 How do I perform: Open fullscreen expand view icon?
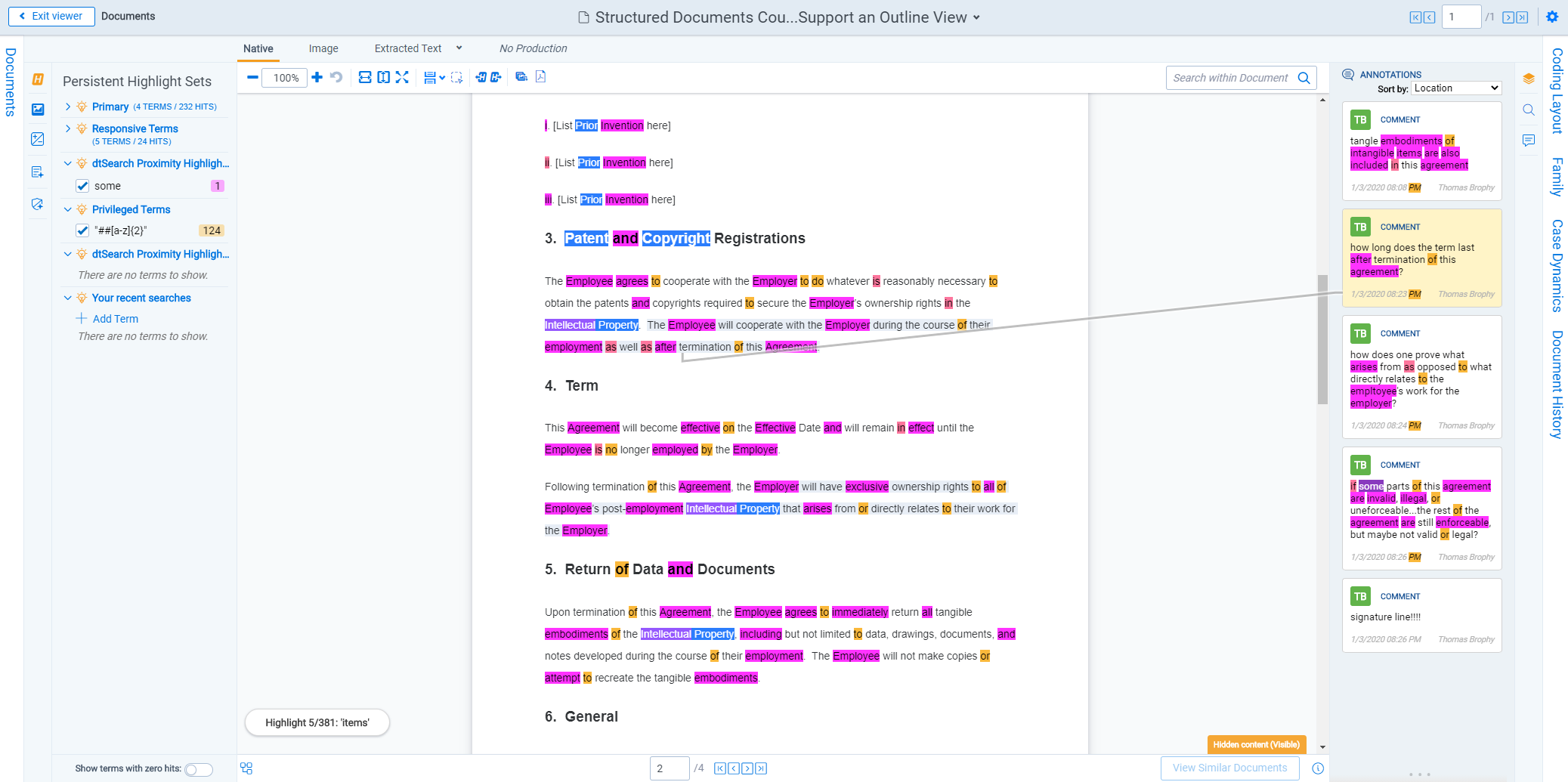(402, 77)
